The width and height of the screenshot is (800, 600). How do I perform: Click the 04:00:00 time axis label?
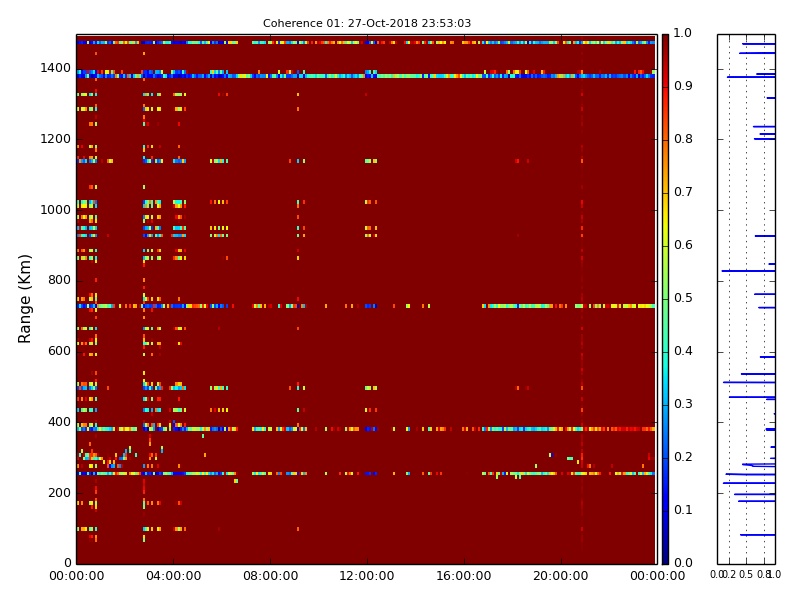coord(173,576)
